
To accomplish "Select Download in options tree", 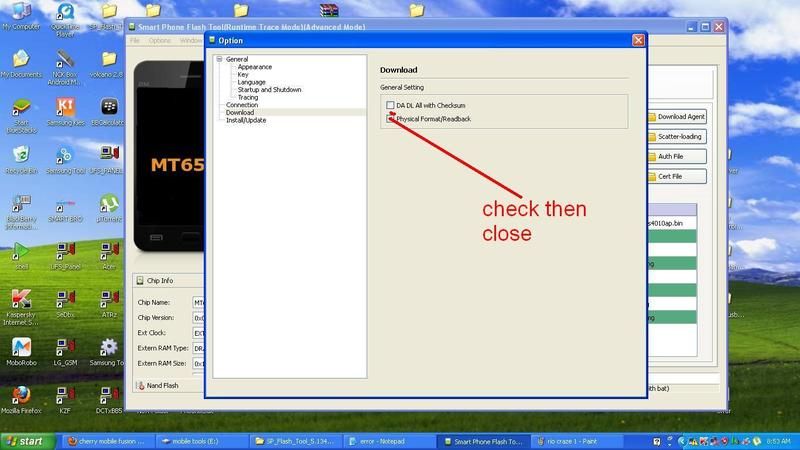I will [240, 112].
